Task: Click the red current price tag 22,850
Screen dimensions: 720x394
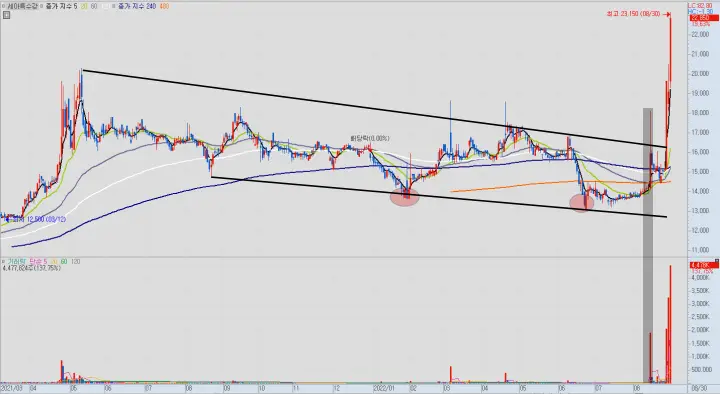Action: click(704, 18)
